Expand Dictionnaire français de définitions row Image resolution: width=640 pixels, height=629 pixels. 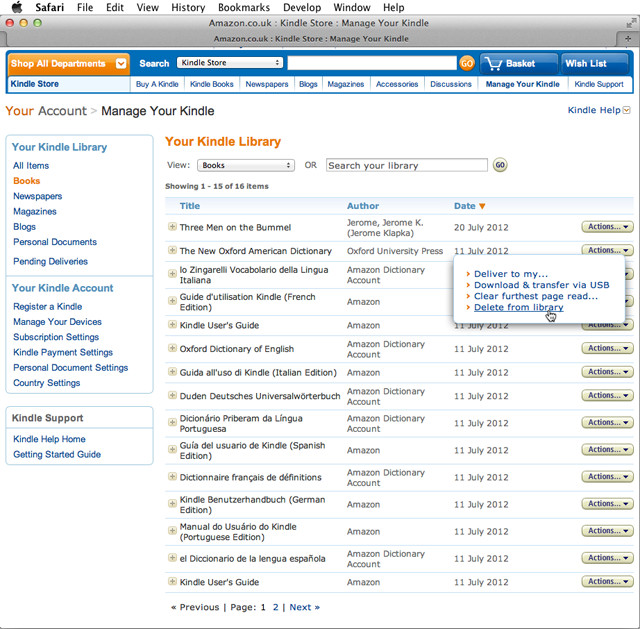coord(172,476)
